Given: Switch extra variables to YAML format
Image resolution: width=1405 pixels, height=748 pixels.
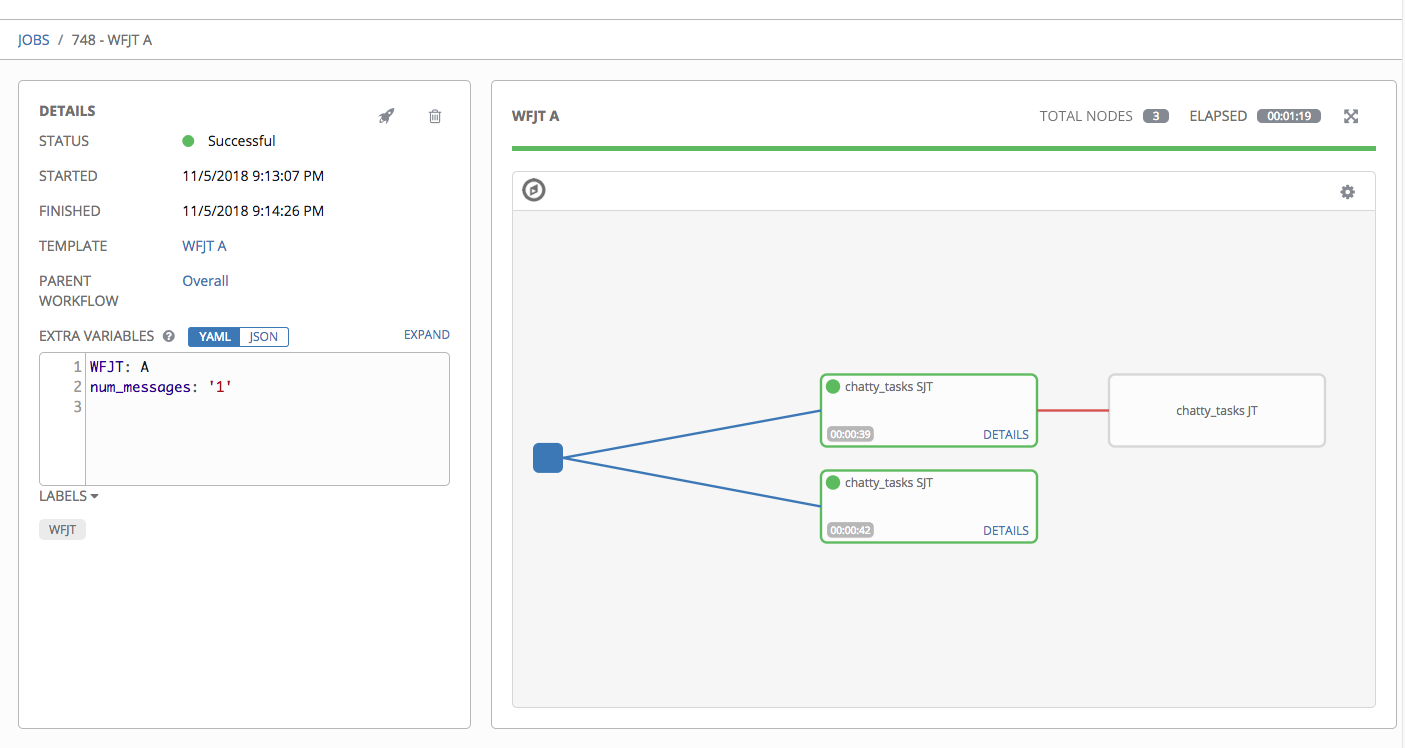Looking at the screenshot, I should click(214, 337).
